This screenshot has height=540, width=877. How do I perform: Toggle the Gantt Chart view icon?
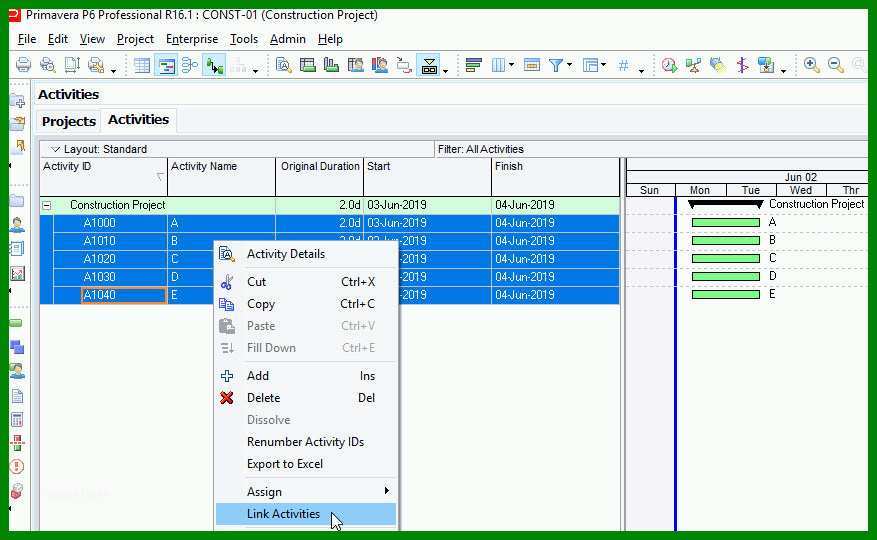point(166,65)
